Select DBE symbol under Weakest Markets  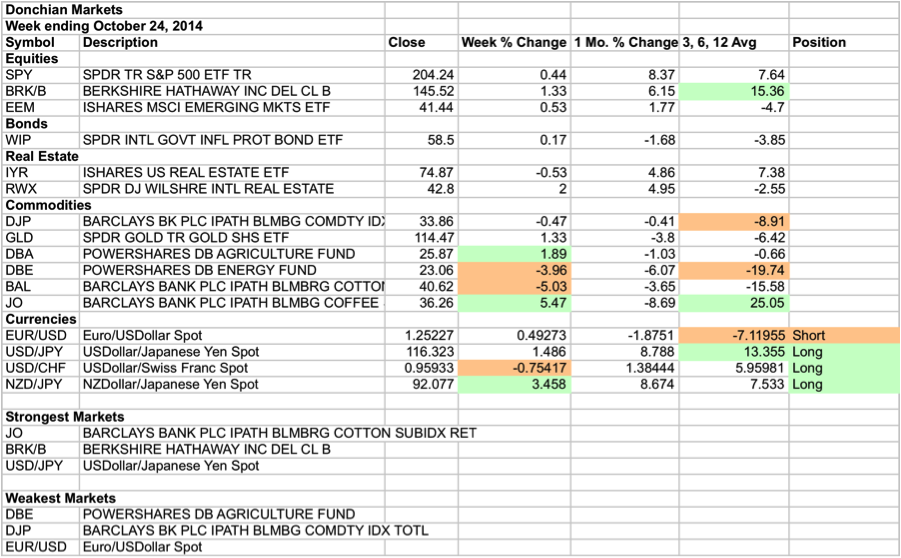tap(41, 514)
